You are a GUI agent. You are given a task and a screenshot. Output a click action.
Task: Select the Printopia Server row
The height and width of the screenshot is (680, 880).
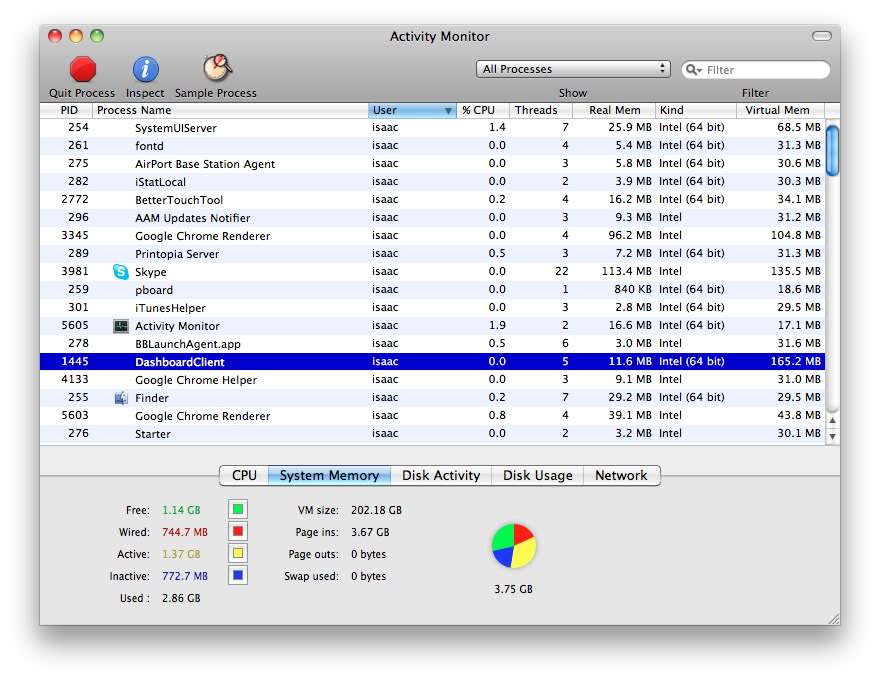pos(432,253)
